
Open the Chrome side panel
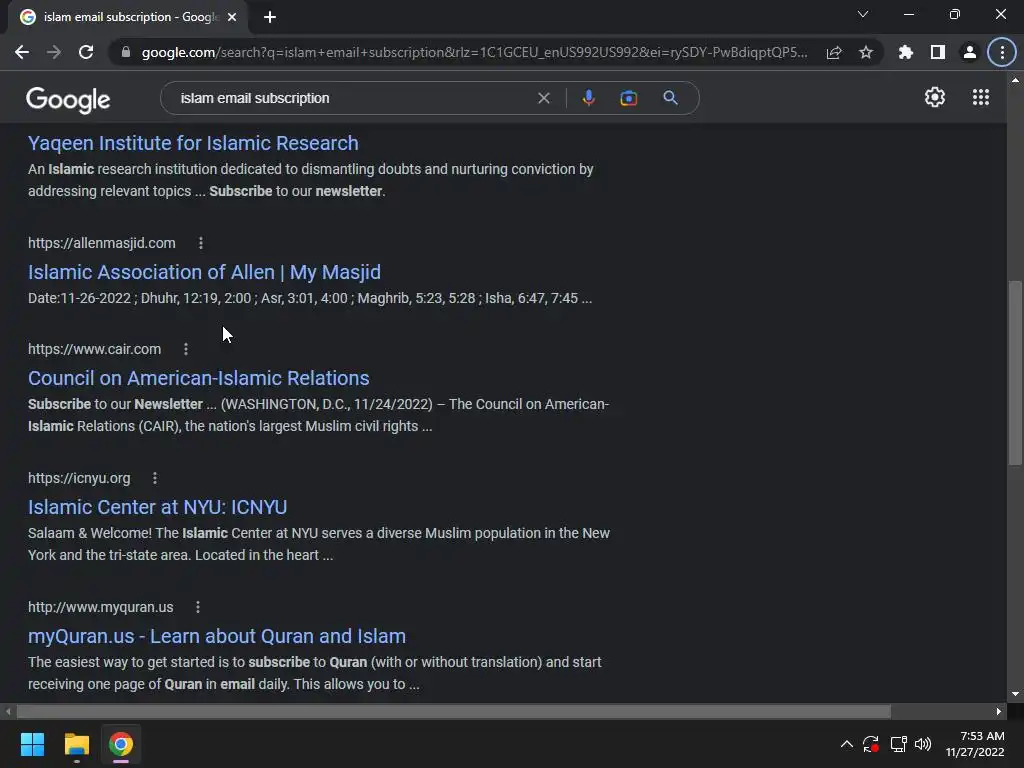[938, 52]
